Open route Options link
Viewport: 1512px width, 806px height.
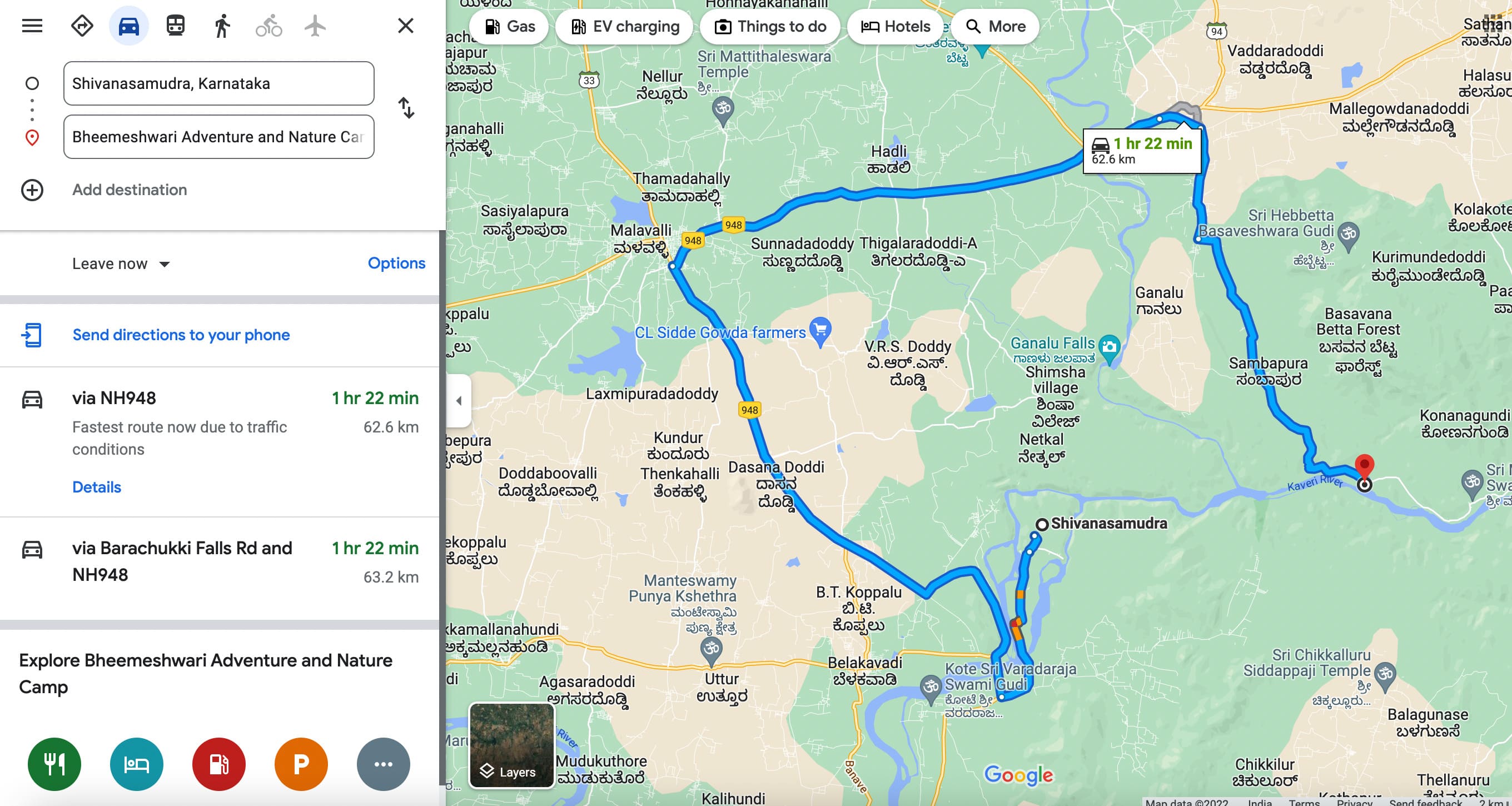(396, 263)
